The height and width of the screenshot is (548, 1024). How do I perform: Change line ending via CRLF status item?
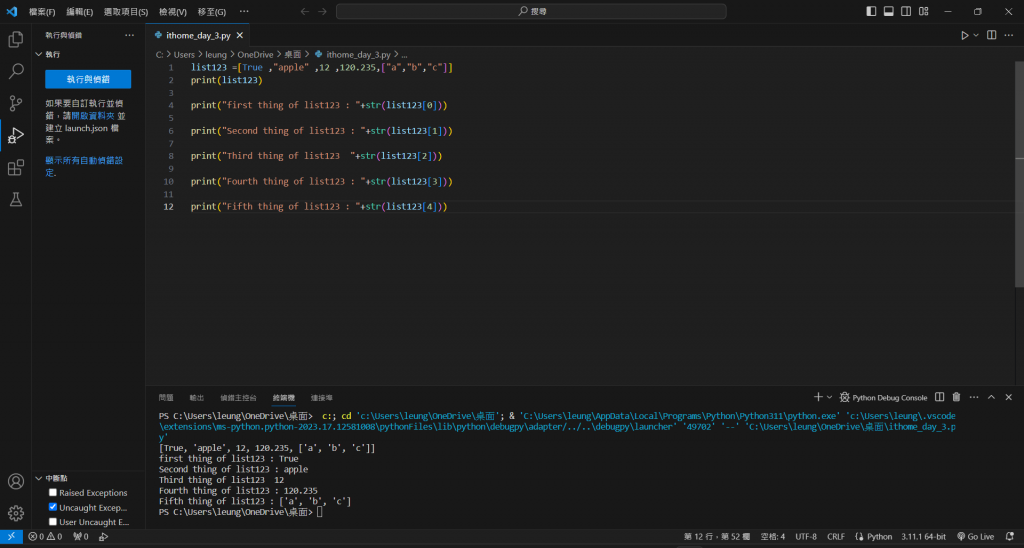pos(836,536)
